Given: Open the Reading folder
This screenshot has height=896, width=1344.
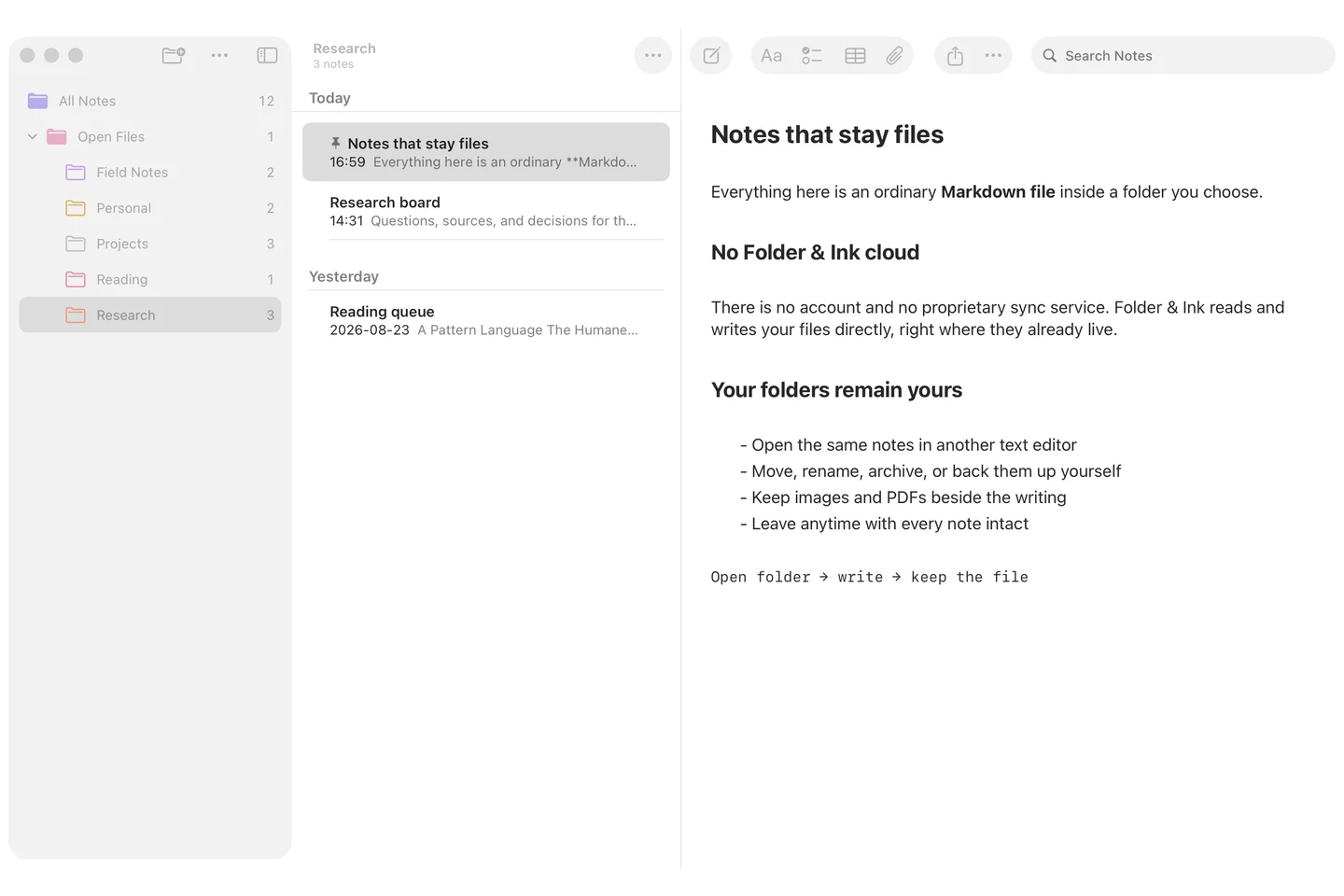Looking at the screenshot, I should (150, 279).
